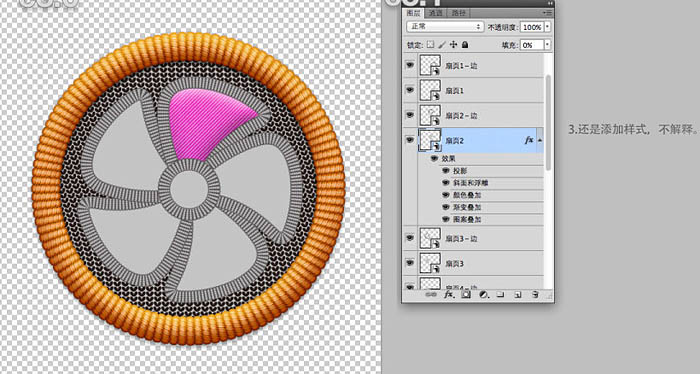Hide the 扇页2-边 layer
700x374 pixels.
click(410, 115)
